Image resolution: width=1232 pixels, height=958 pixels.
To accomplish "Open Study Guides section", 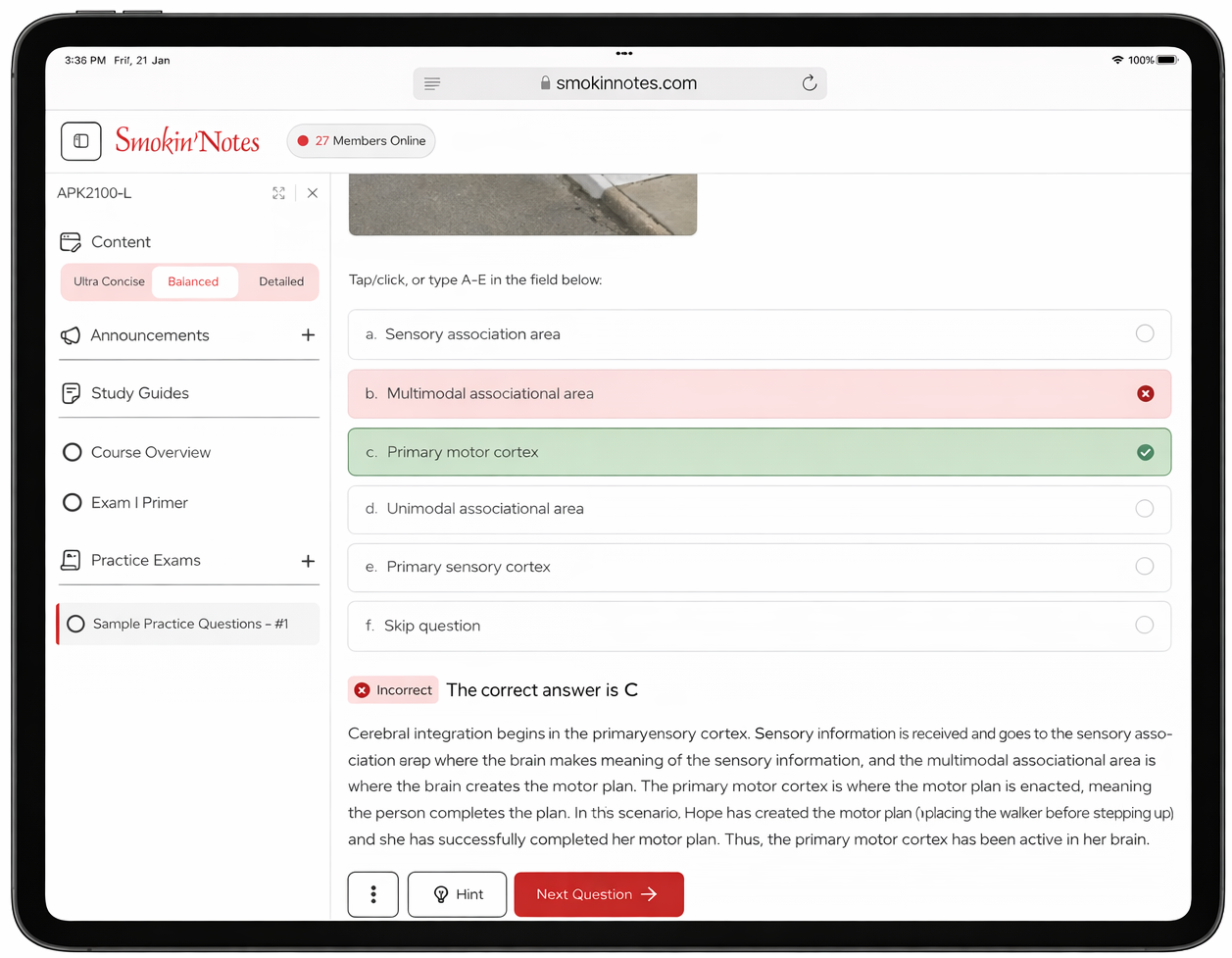I will pos(139,393).
